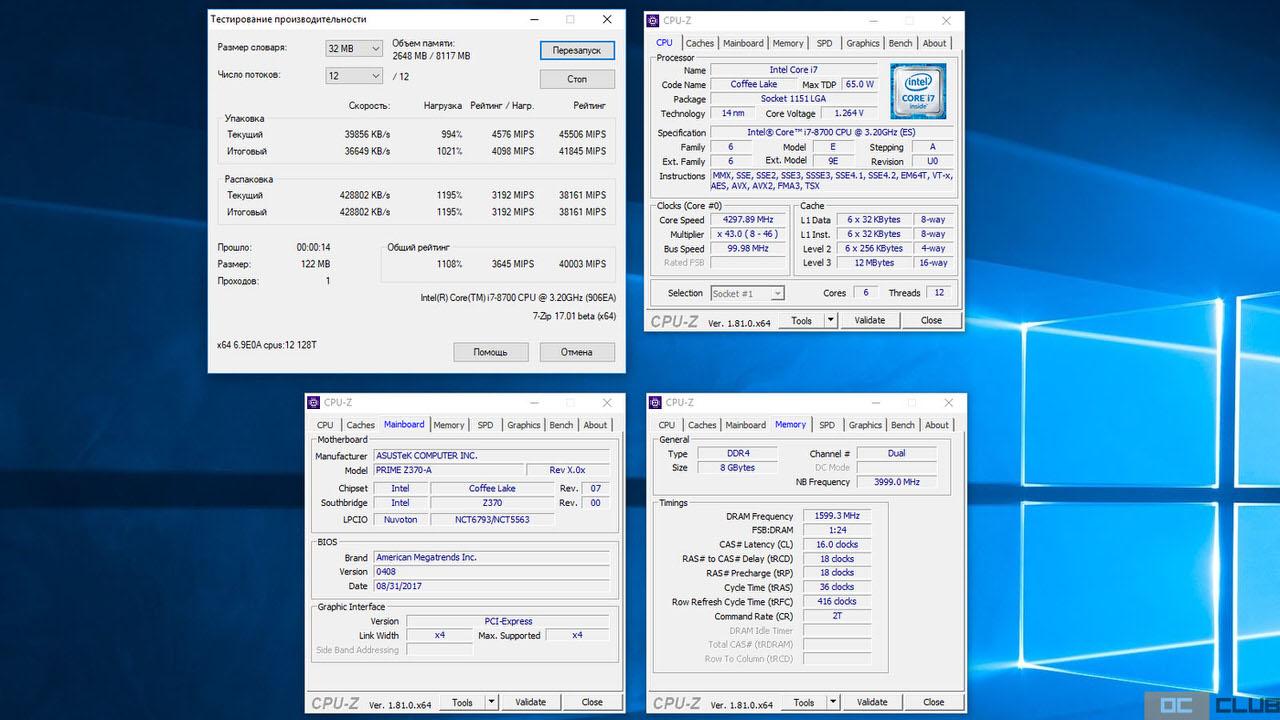Open CPU tab in the Memory window
This screenshot has width=1280, height=720.
tap(667, 425)
